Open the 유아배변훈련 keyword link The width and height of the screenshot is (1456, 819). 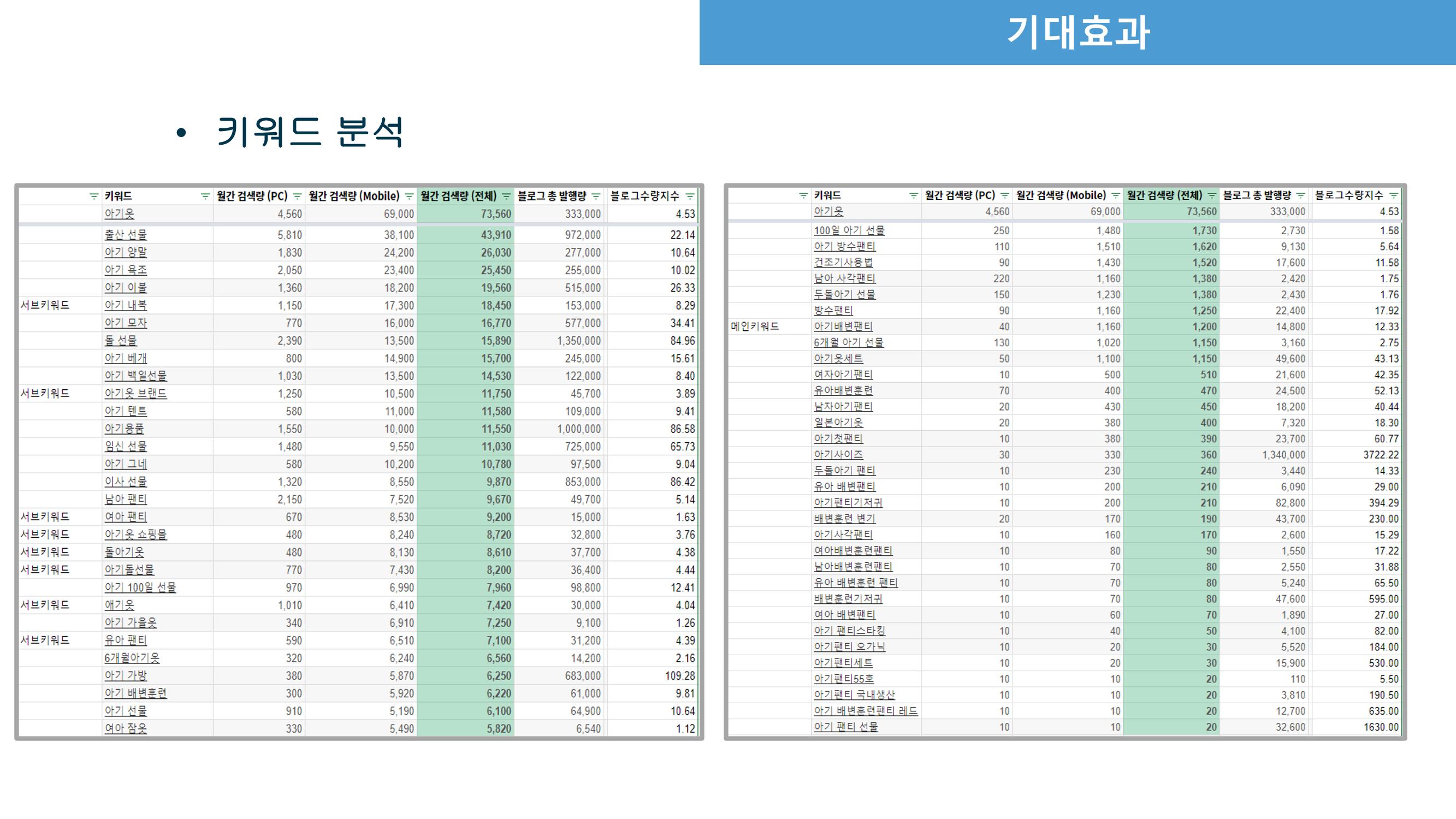(843, 390)
